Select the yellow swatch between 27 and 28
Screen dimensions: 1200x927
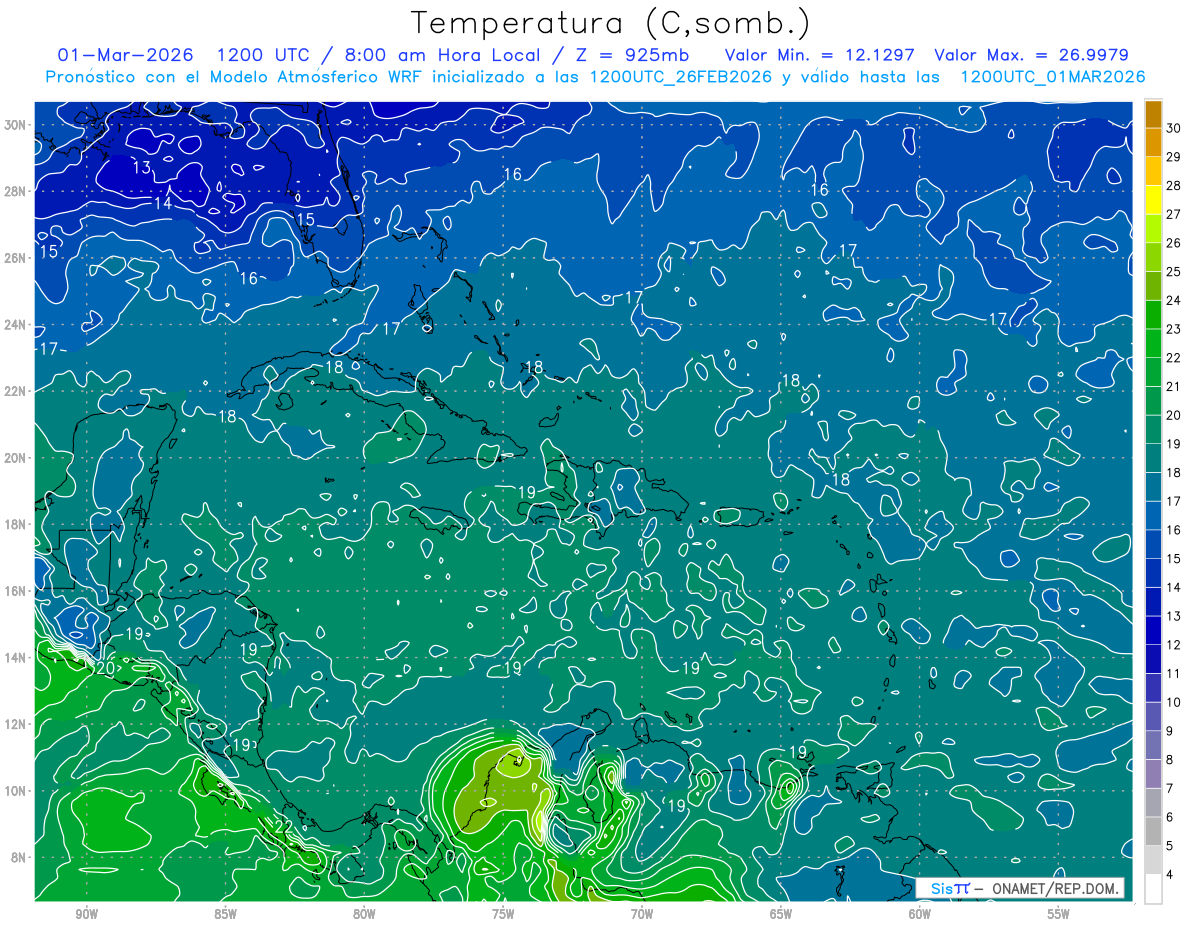1153,200
